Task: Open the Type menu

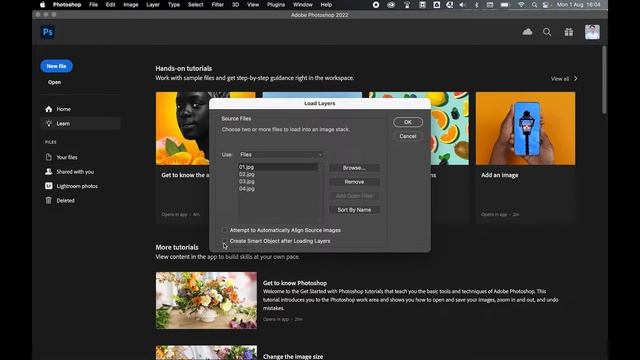Action: [x=174, y=5]
